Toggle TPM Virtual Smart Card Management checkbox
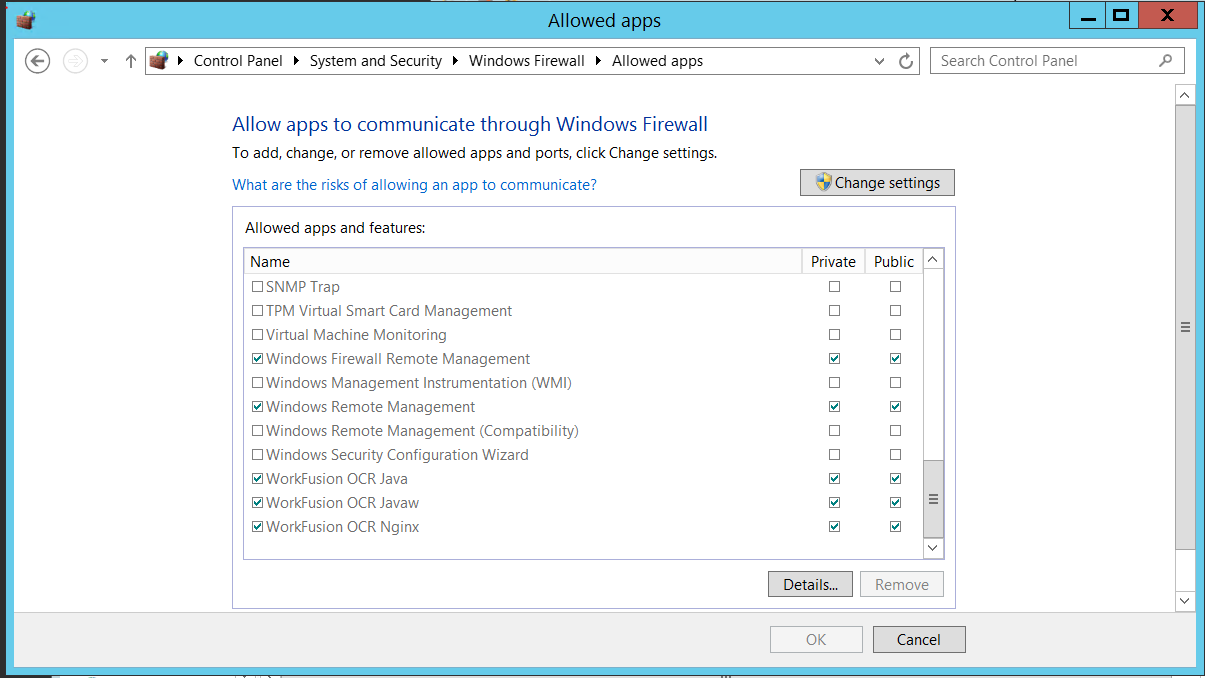1205x678 pixels. (x=258, y=311)
